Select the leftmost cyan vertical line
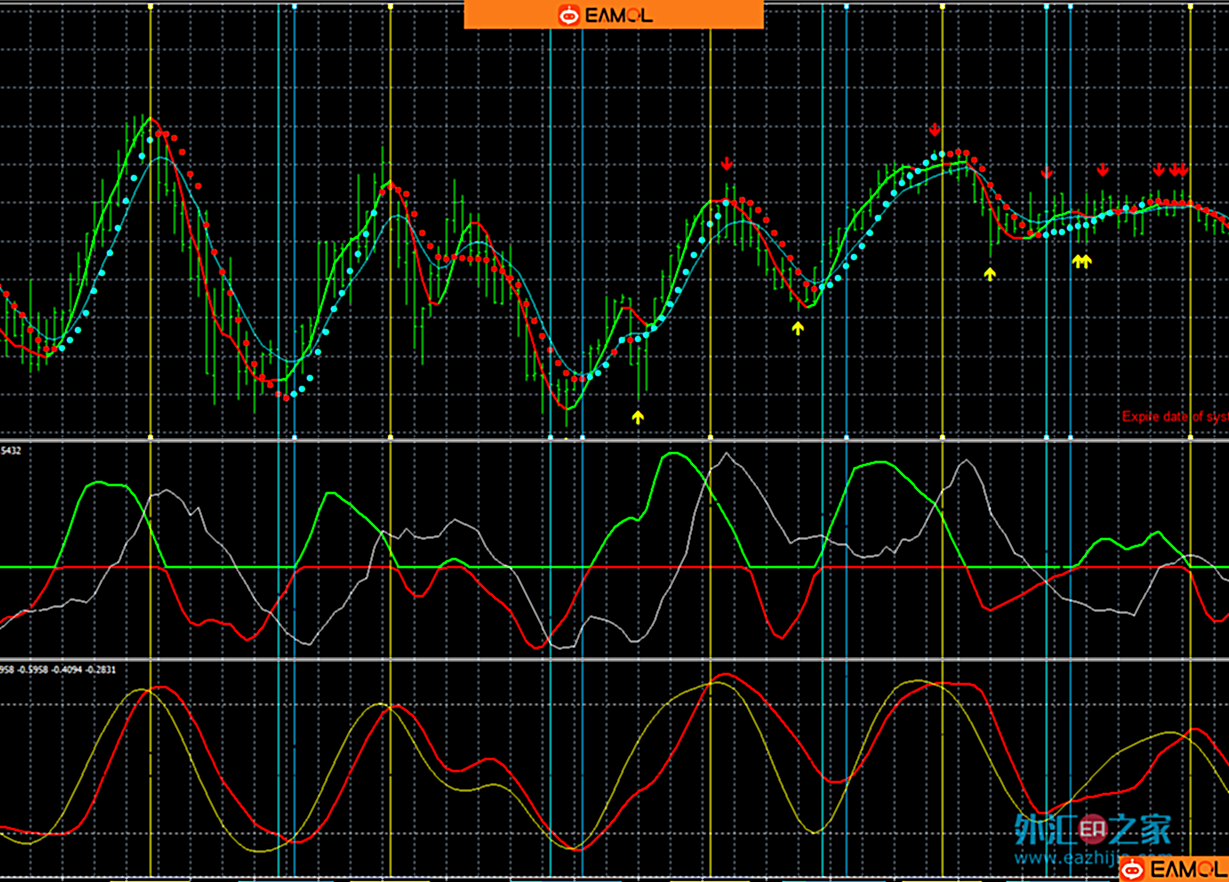This screenshot has width=1229, height=882. (280, 300)
